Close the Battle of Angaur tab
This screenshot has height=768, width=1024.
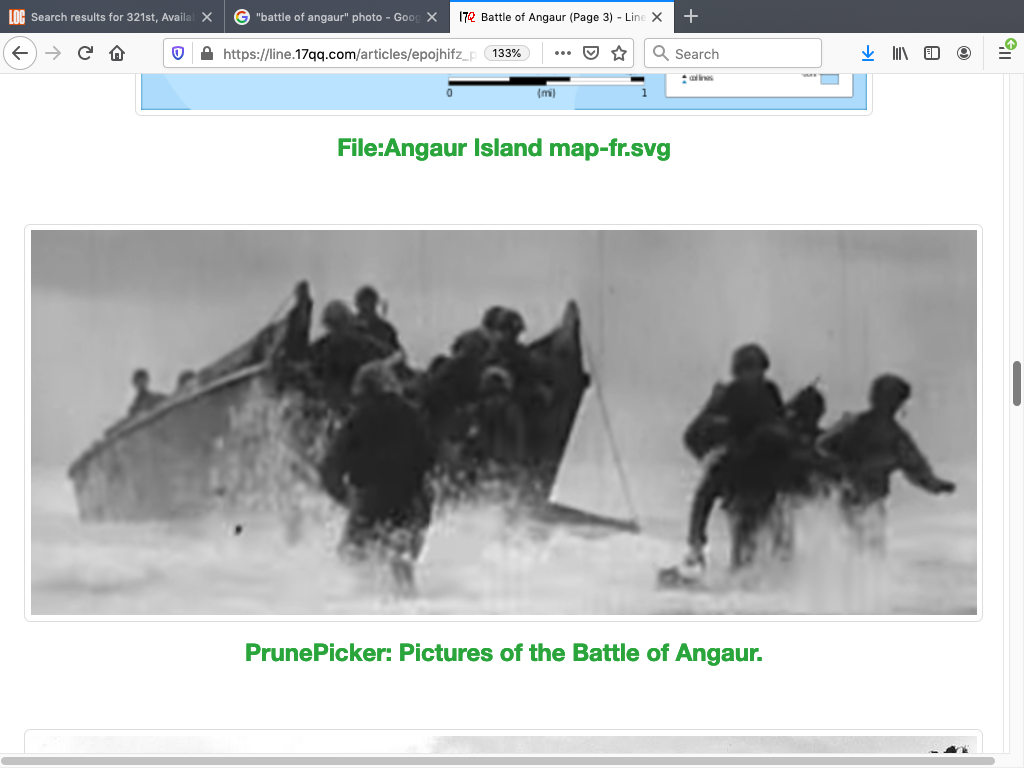coord(656,17)
